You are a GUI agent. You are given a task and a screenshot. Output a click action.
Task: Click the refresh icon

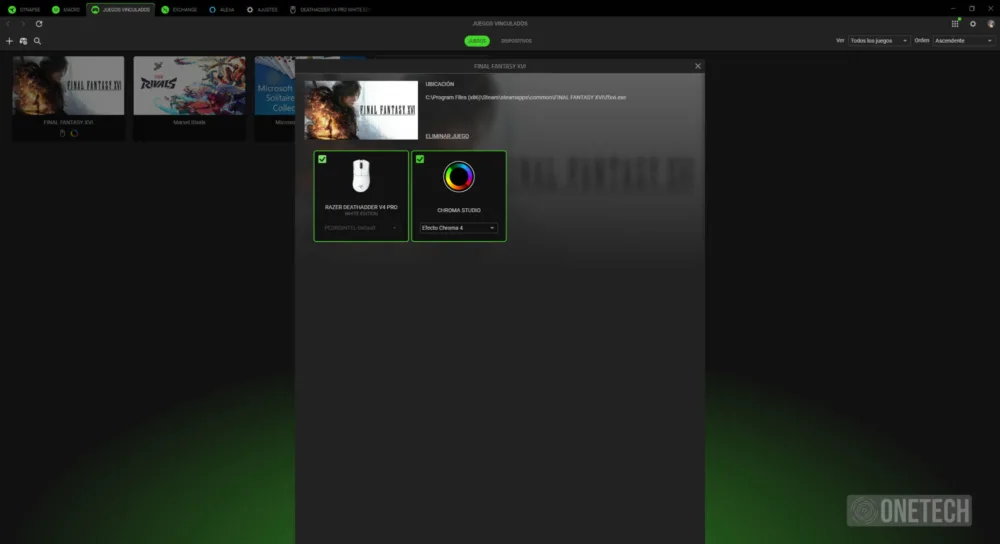coord(39,24)
